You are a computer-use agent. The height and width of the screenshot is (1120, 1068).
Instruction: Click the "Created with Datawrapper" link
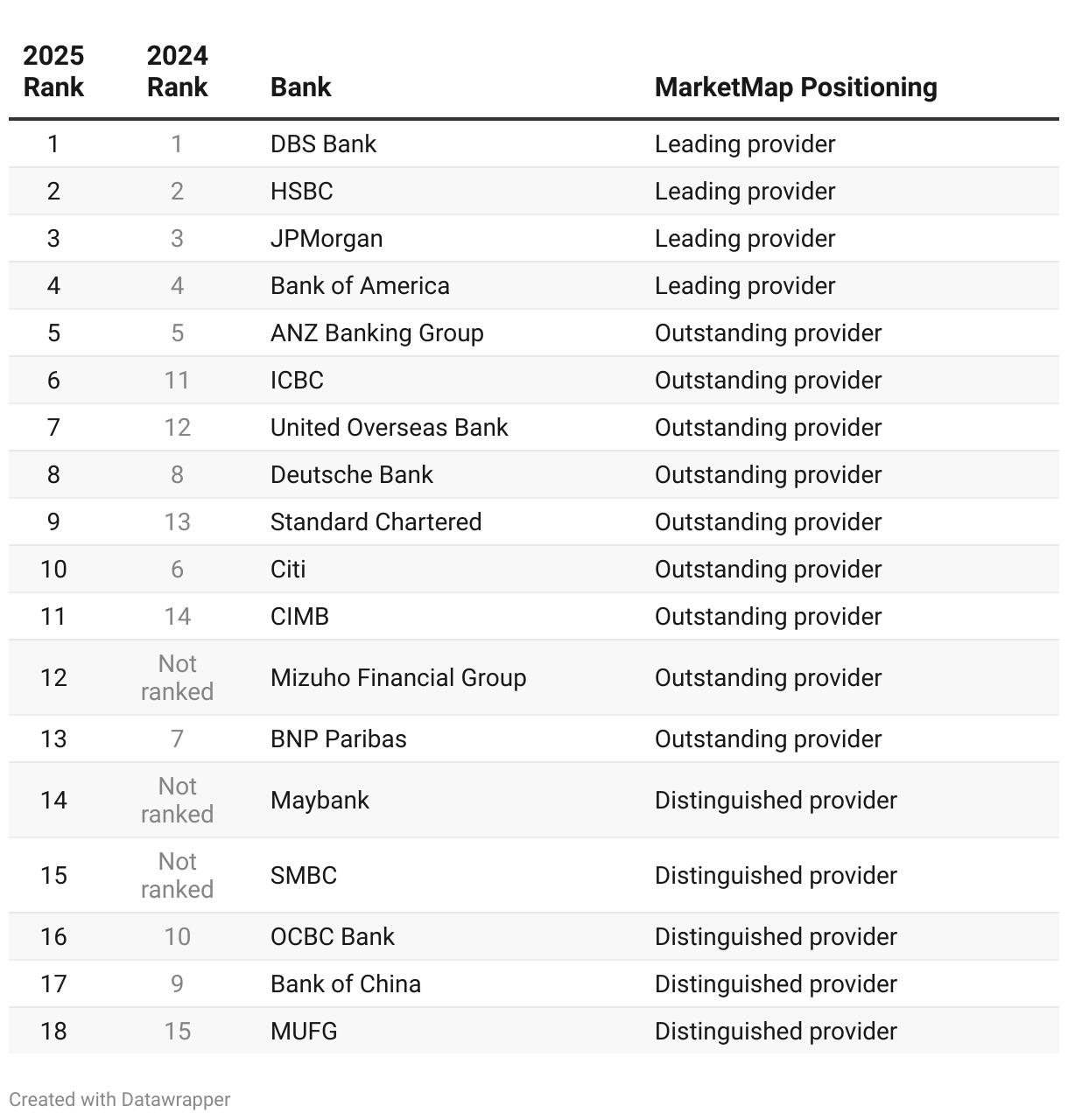click(x=119, y=1100)
